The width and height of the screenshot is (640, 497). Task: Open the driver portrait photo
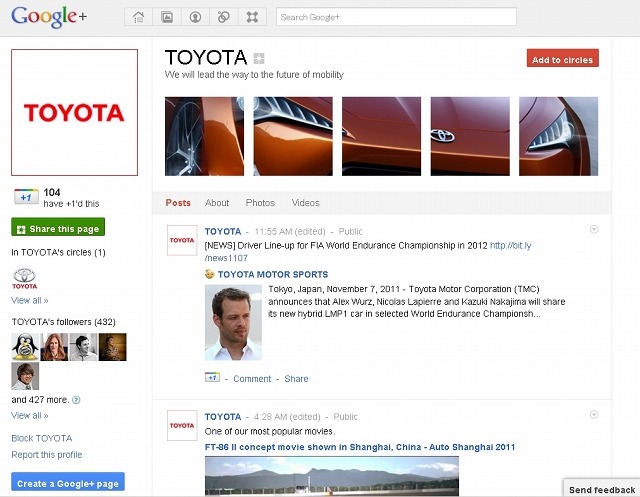[x=233, y=322]
